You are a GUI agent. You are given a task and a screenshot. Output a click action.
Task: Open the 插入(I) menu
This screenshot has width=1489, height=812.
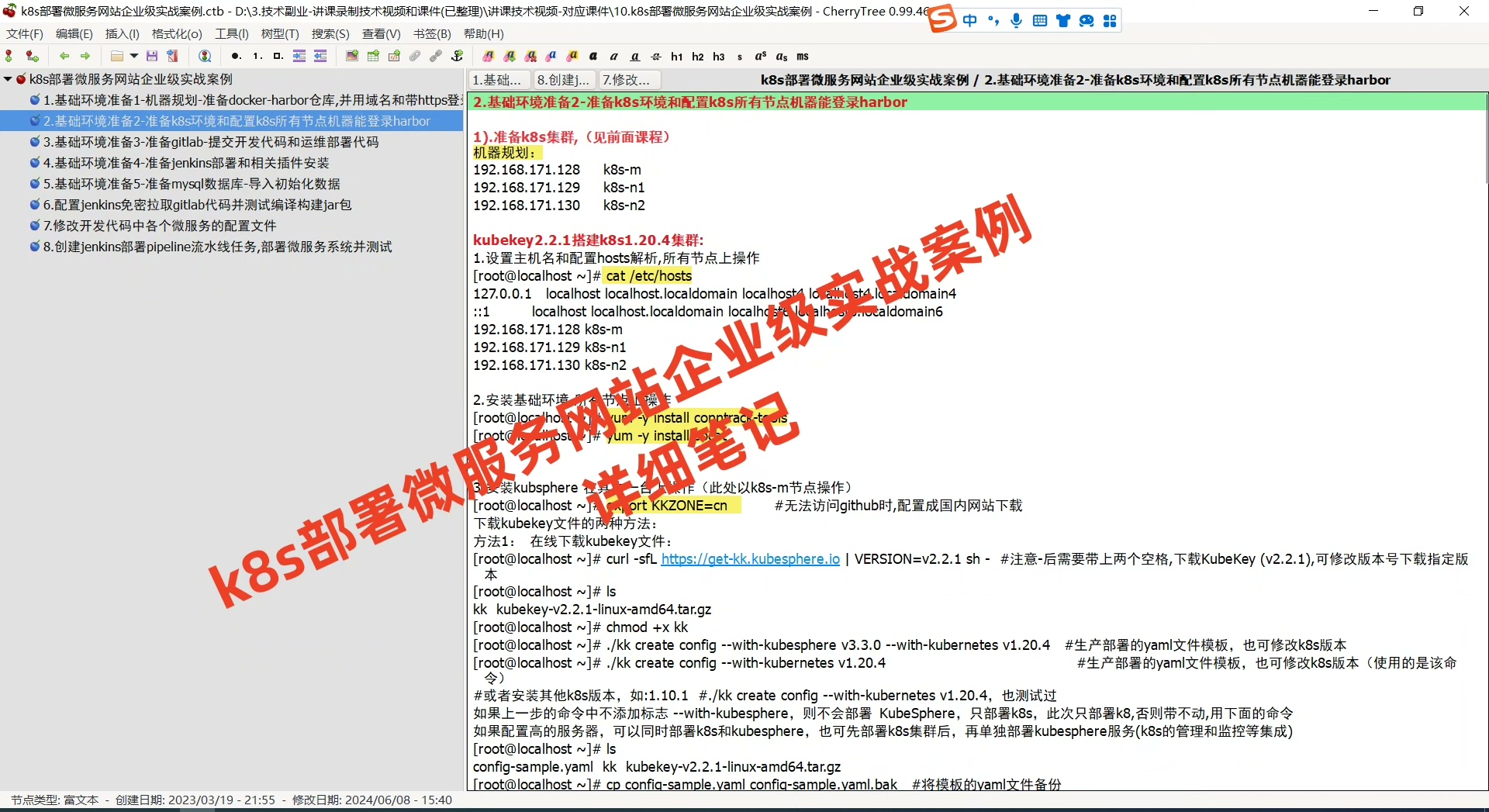pos(123,34)
